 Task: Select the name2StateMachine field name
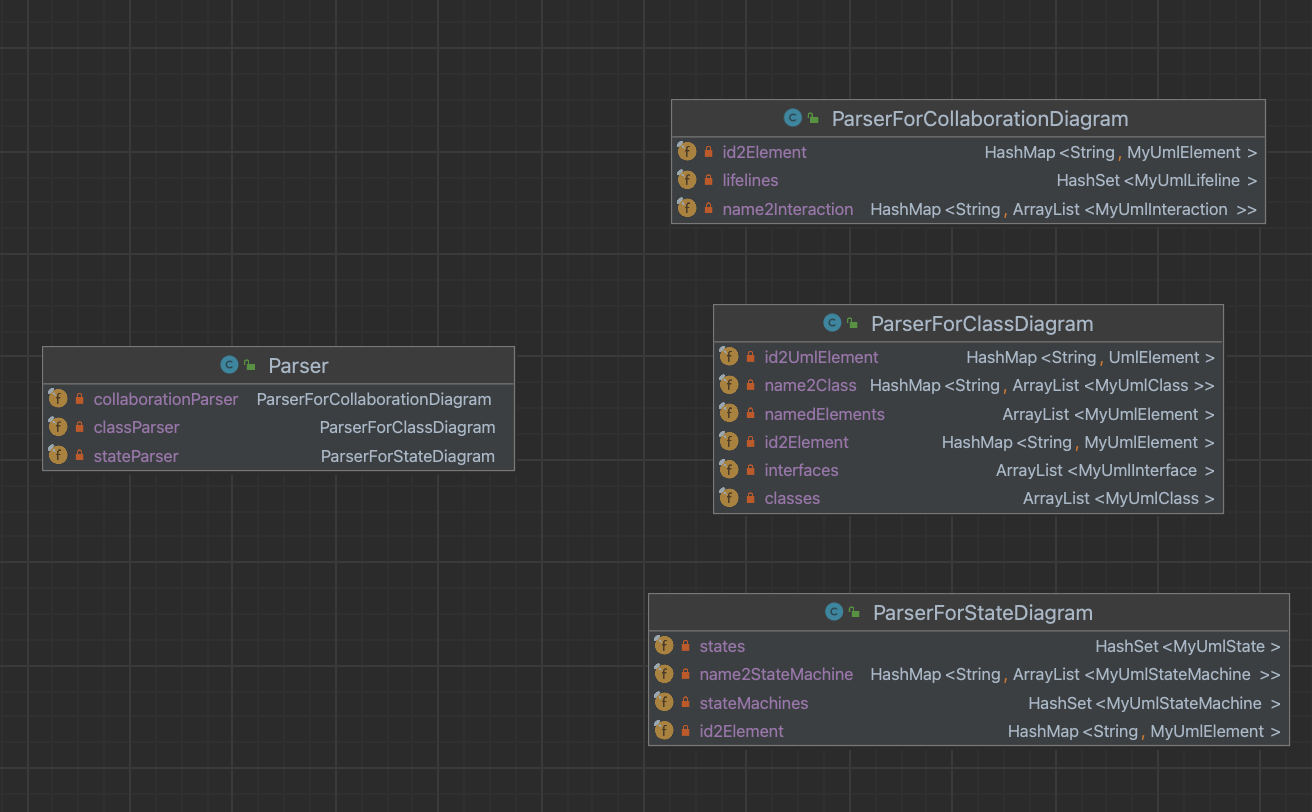pyautogui.click(x=776, y=674)
